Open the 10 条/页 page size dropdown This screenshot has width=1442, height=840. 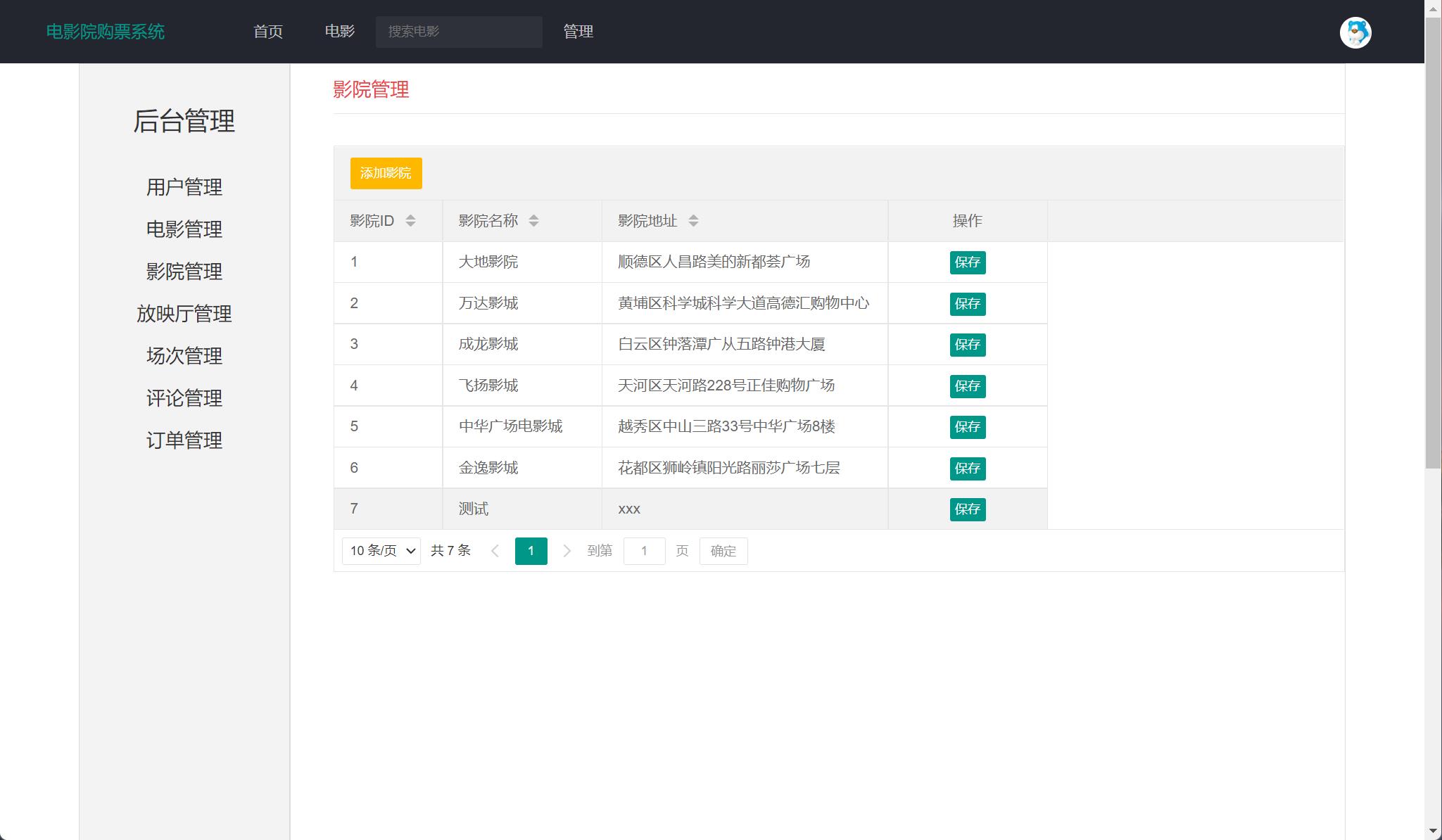coord(381,551)
